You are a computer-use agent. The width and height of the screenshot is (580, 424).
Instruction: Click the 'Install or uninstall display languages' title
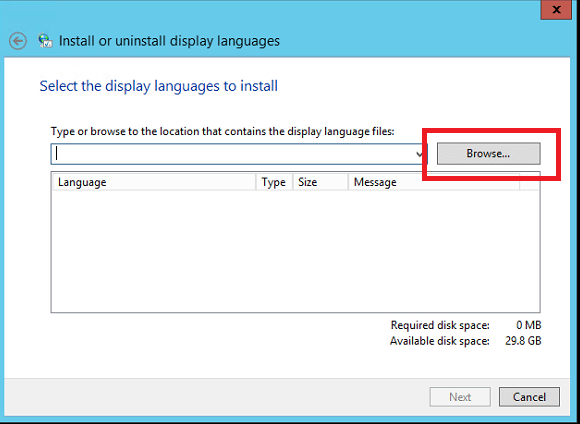pos(169,41)
